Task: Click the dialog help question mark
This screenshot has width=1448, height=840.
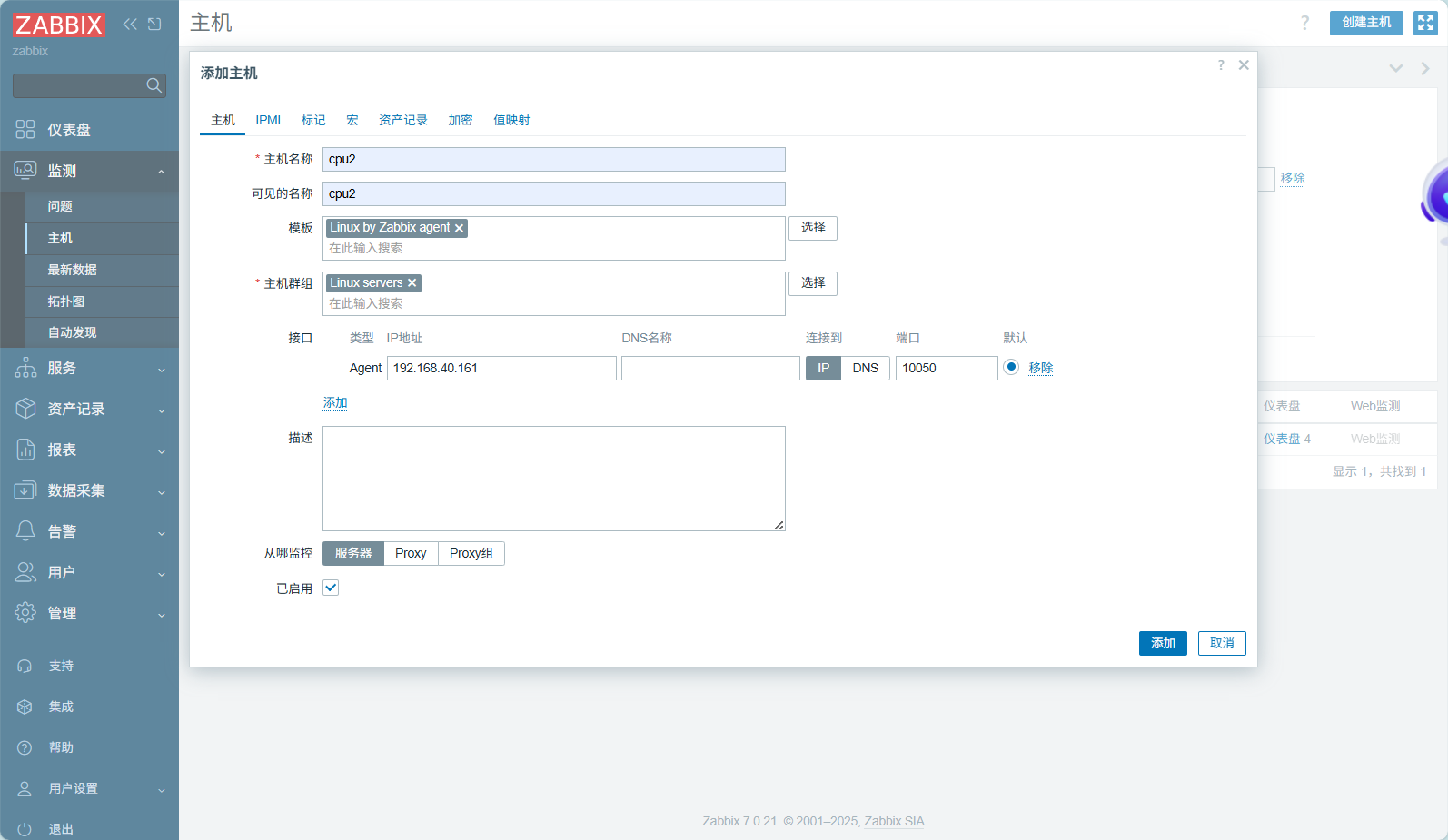Action: click(1221, 65)
